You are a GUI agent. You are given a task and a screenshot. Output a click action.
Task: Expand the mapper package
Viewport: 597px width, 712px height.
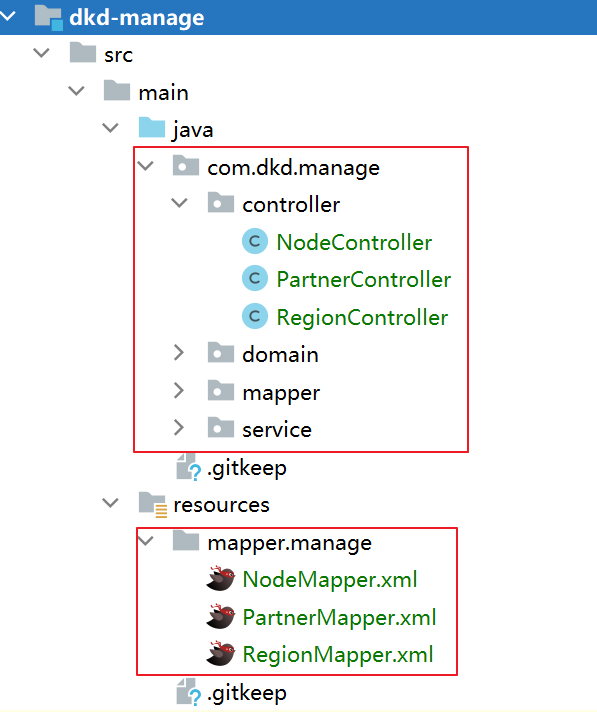pyautogui.click(x=179, y=391)
